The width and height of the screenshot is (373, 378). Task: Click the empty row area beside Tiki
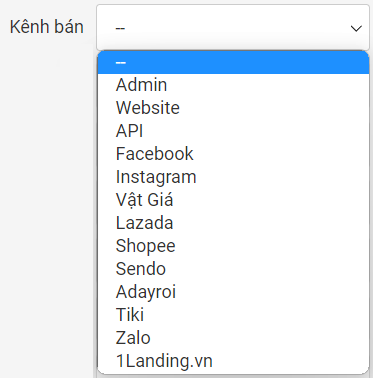pyautogui.click(x=256, y=315)
